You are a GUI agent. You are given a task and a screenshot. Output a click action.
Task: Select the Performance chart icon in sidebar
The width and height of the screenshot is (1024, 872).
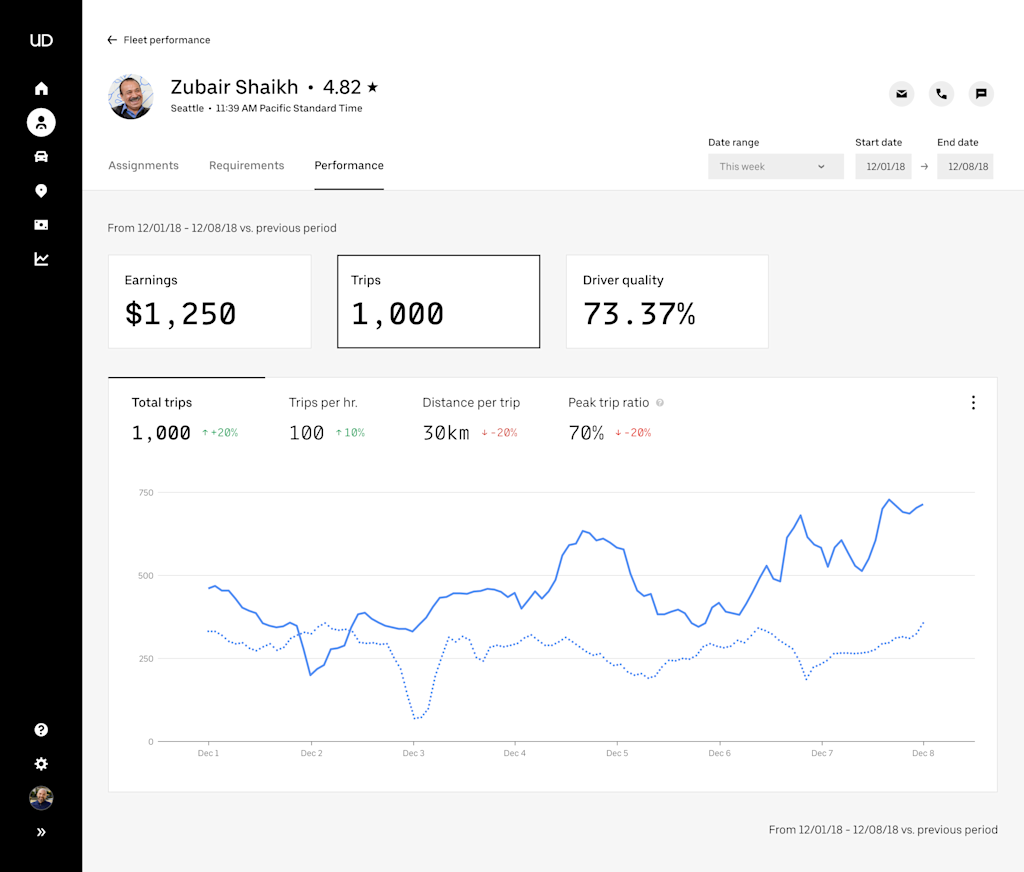(41, 258)
